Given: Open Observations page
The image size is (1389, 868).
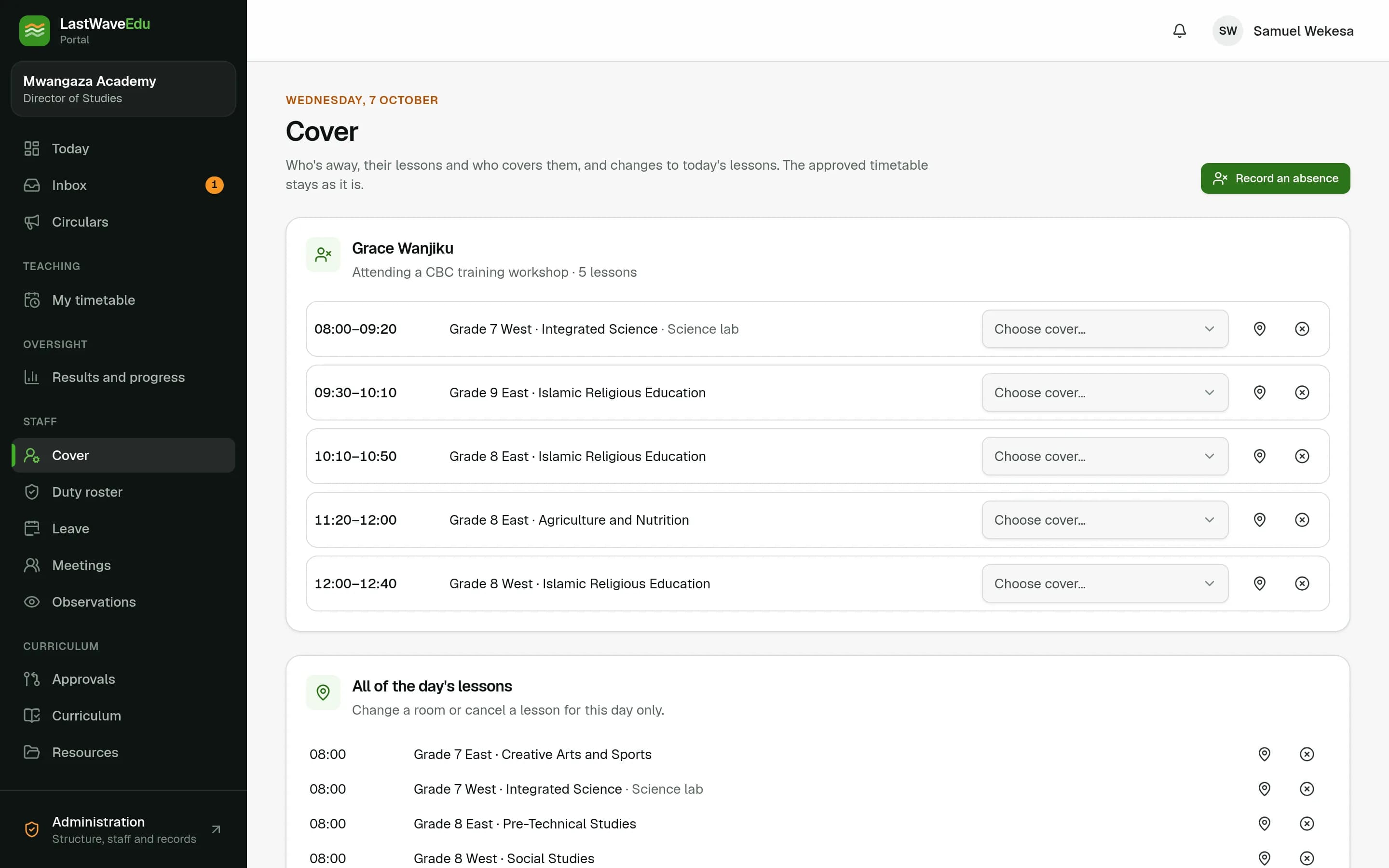Looking at the screenshot, I should coord(123,602).
